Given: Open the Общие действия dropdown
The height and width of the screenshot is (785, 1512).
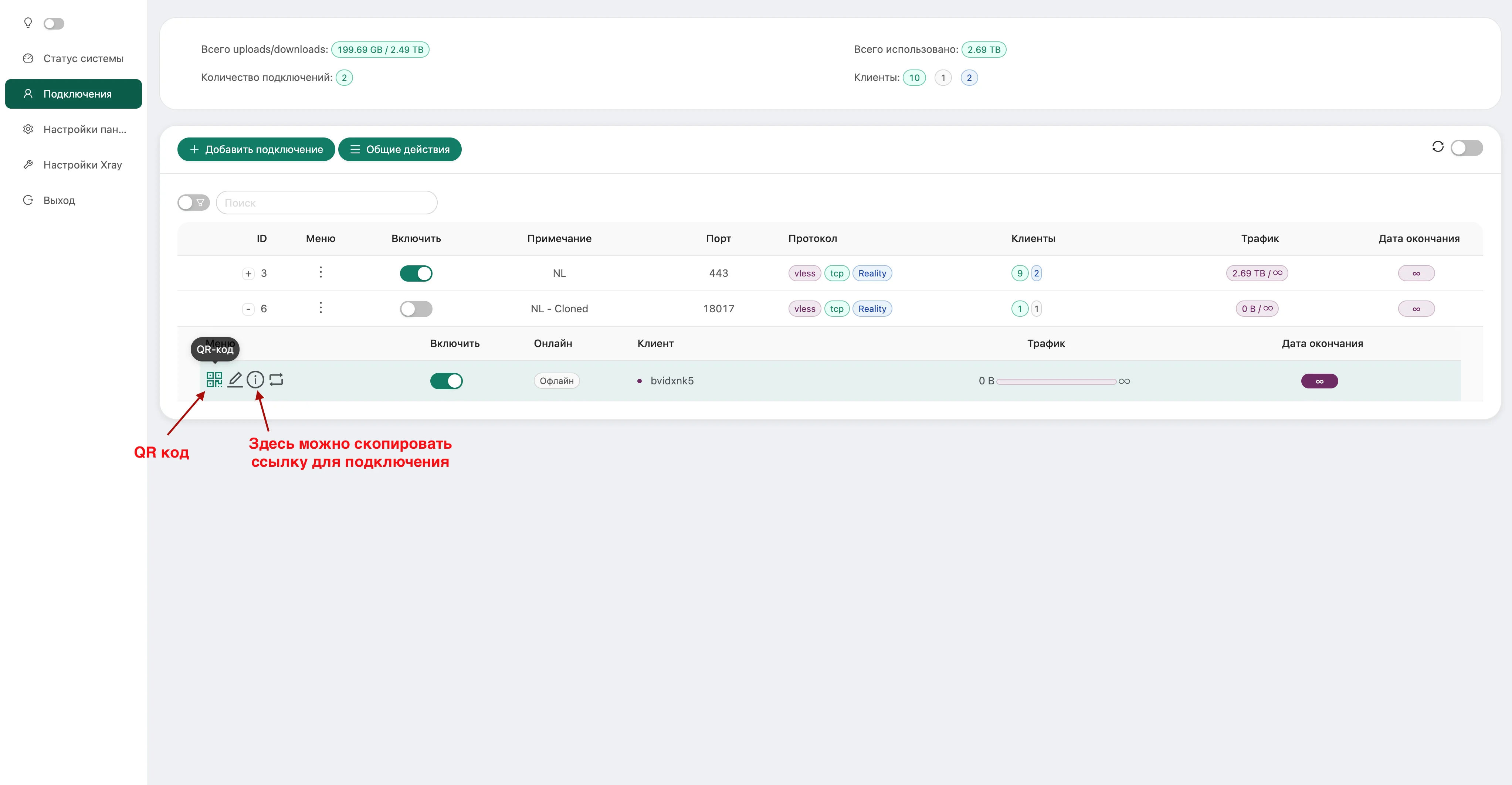Looking at the screenshot, I should (400, 149).
